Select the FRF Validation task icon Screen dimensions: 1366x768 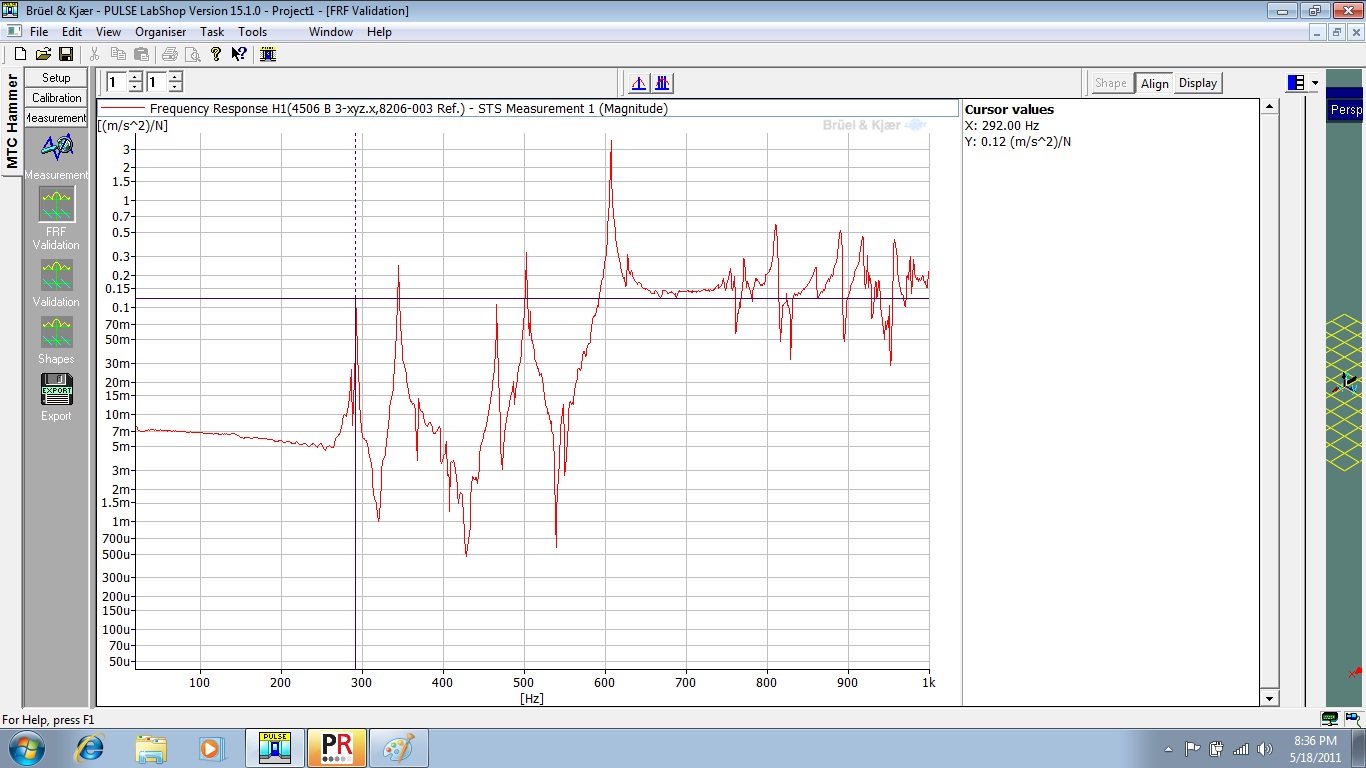pyautogui.click(x=56, y=204)
